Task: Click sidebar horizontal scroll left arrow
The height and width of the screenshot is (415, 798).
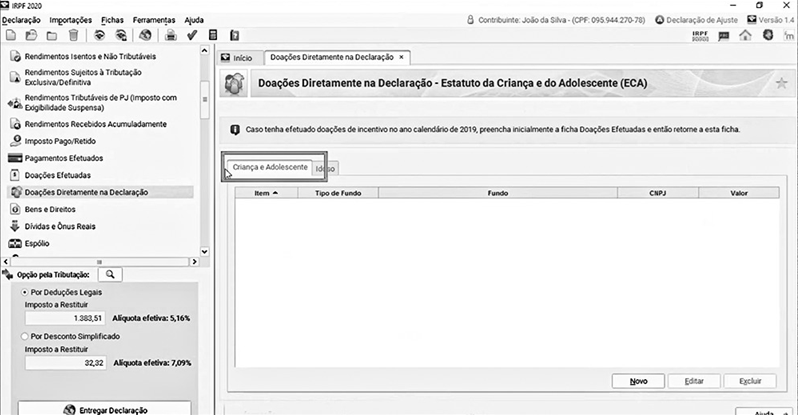Action: pos(6,262)
